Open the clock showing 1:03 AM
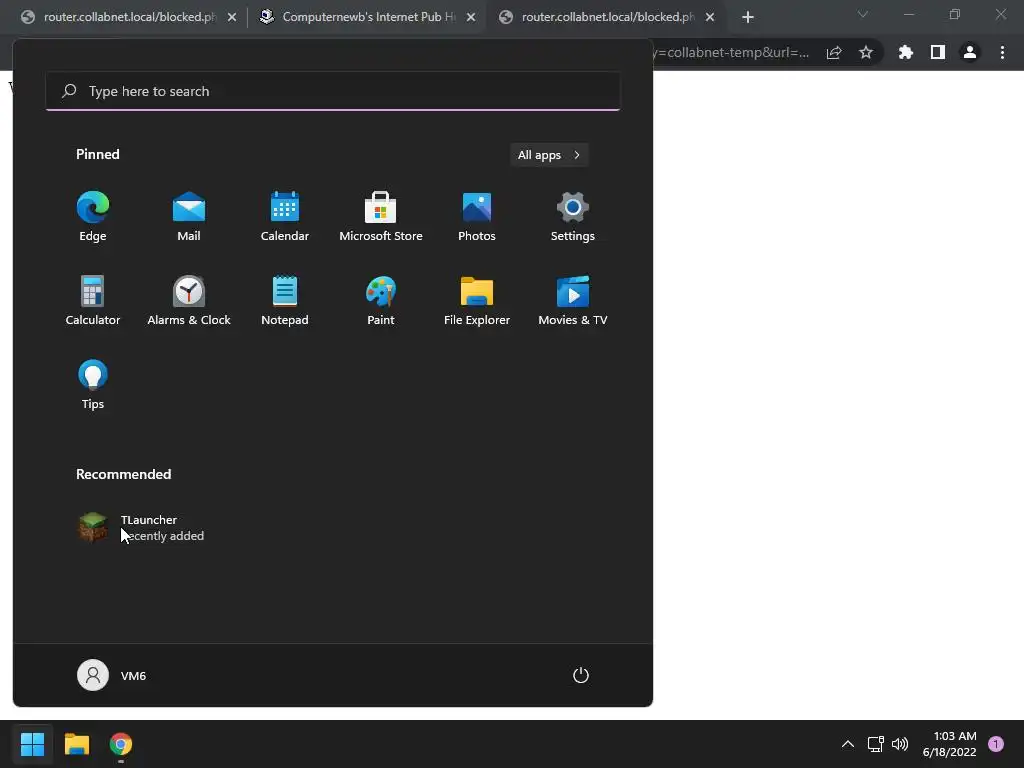Screen dimensions: 1024x768 [x=950, y=744]
